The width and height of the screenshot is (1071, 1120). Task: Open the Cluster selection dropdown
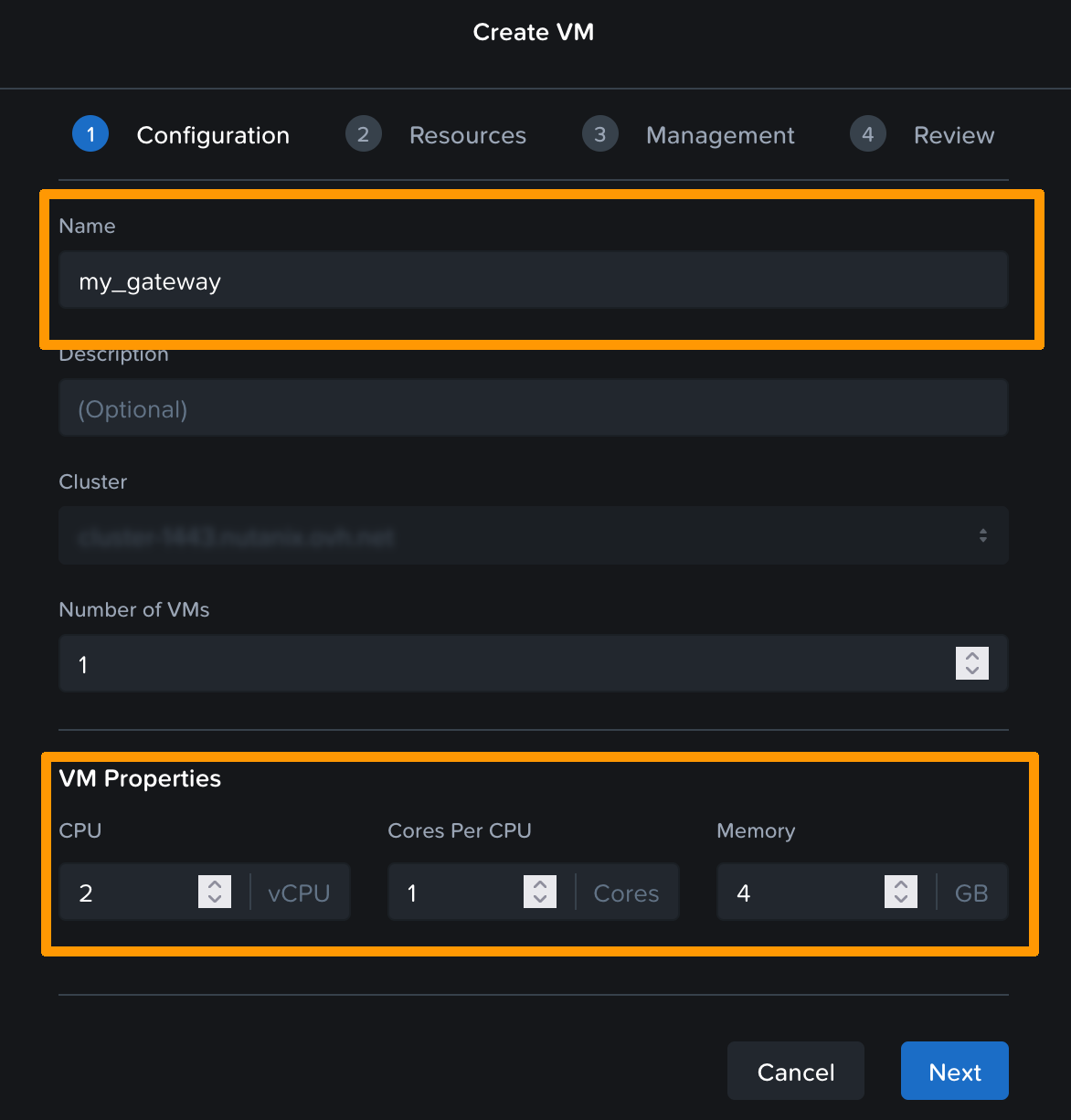click(533, 535)
